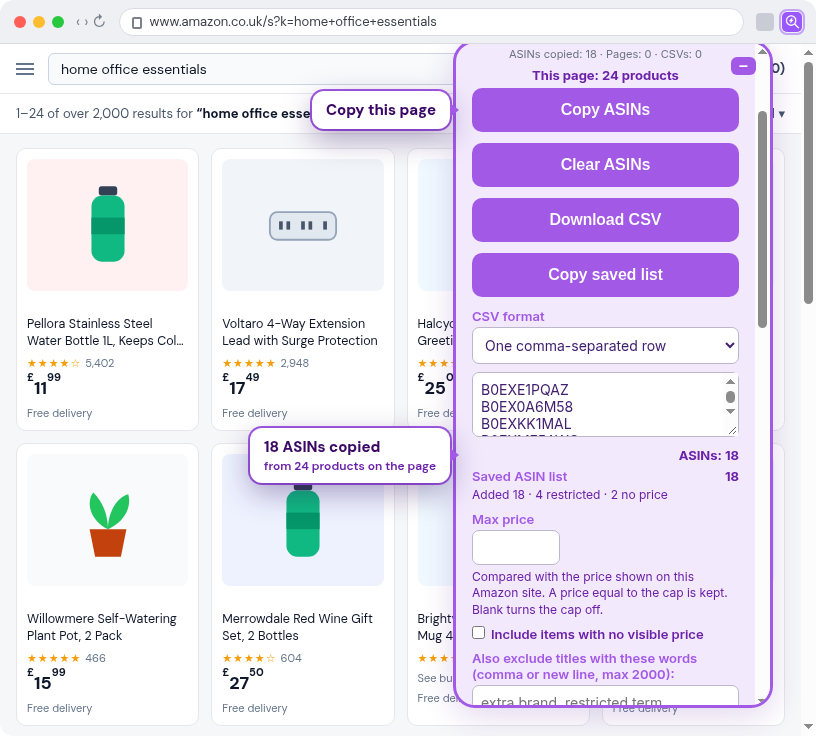Click Voltaro star rating

(x=249, y=363)
